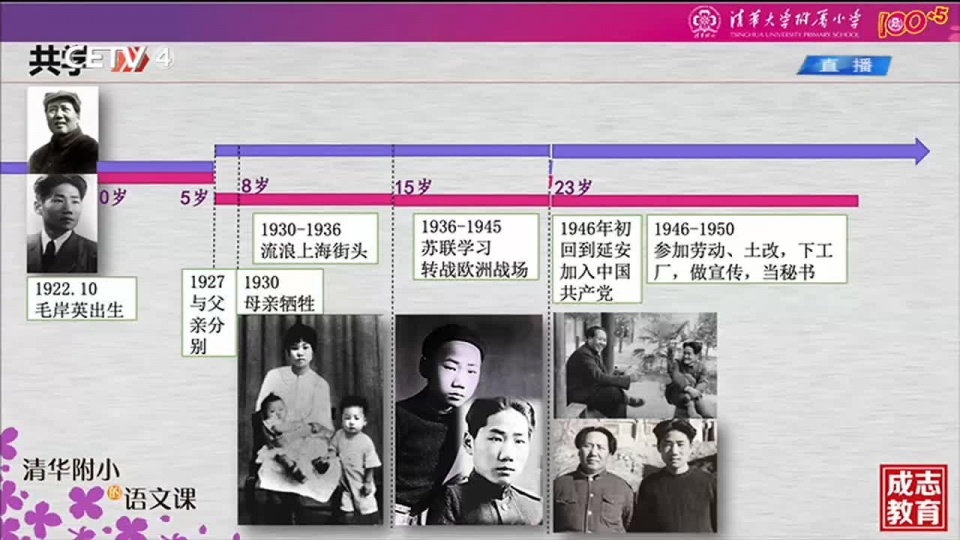Screen dimensions: 960x540
Task: Click the 100th anniversary logo
Action: pyautogui.click(x=912, y=22)
